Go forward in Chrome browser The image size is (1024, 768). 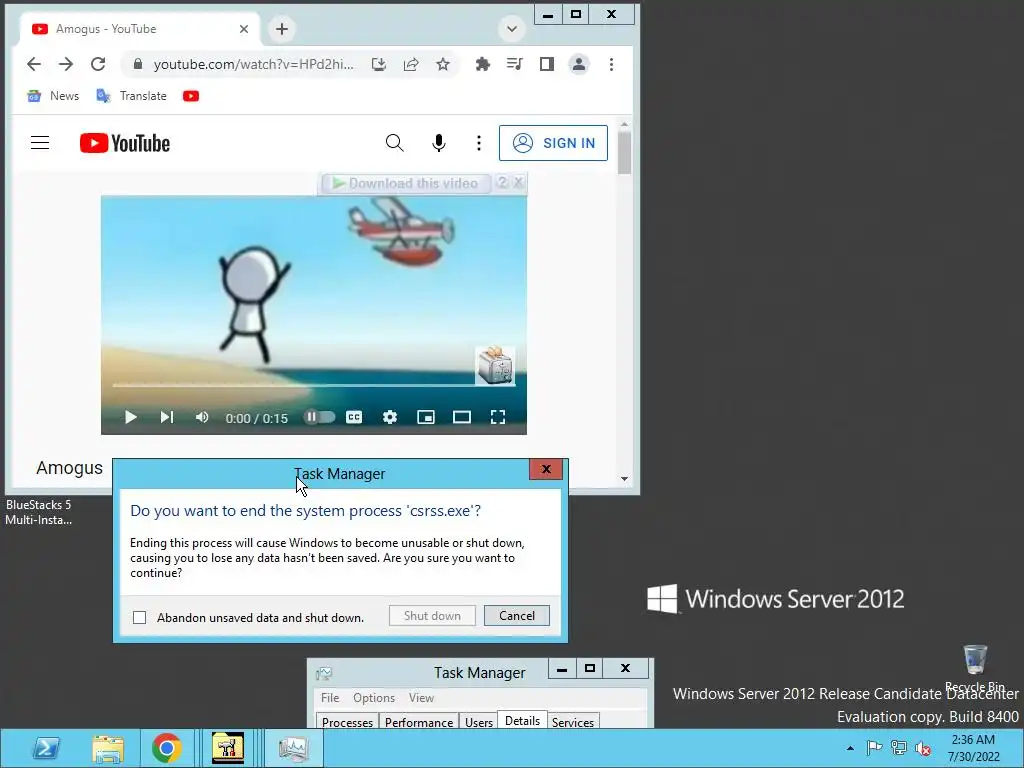pos(66,64)
